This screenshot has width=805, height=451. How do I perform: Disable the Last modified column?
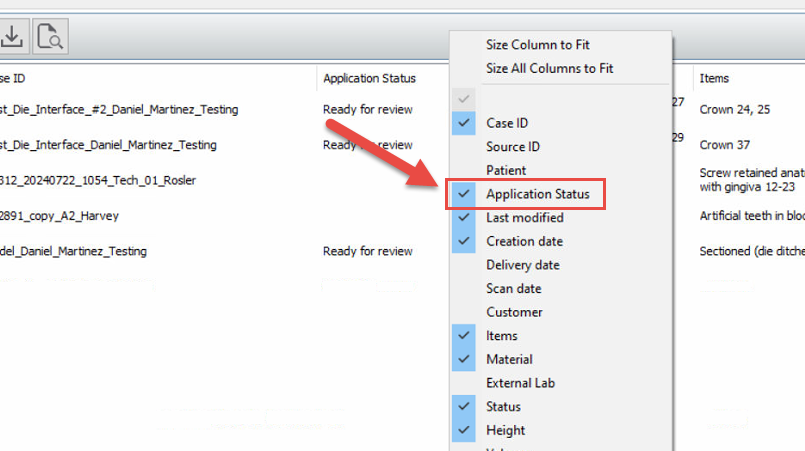524,218
